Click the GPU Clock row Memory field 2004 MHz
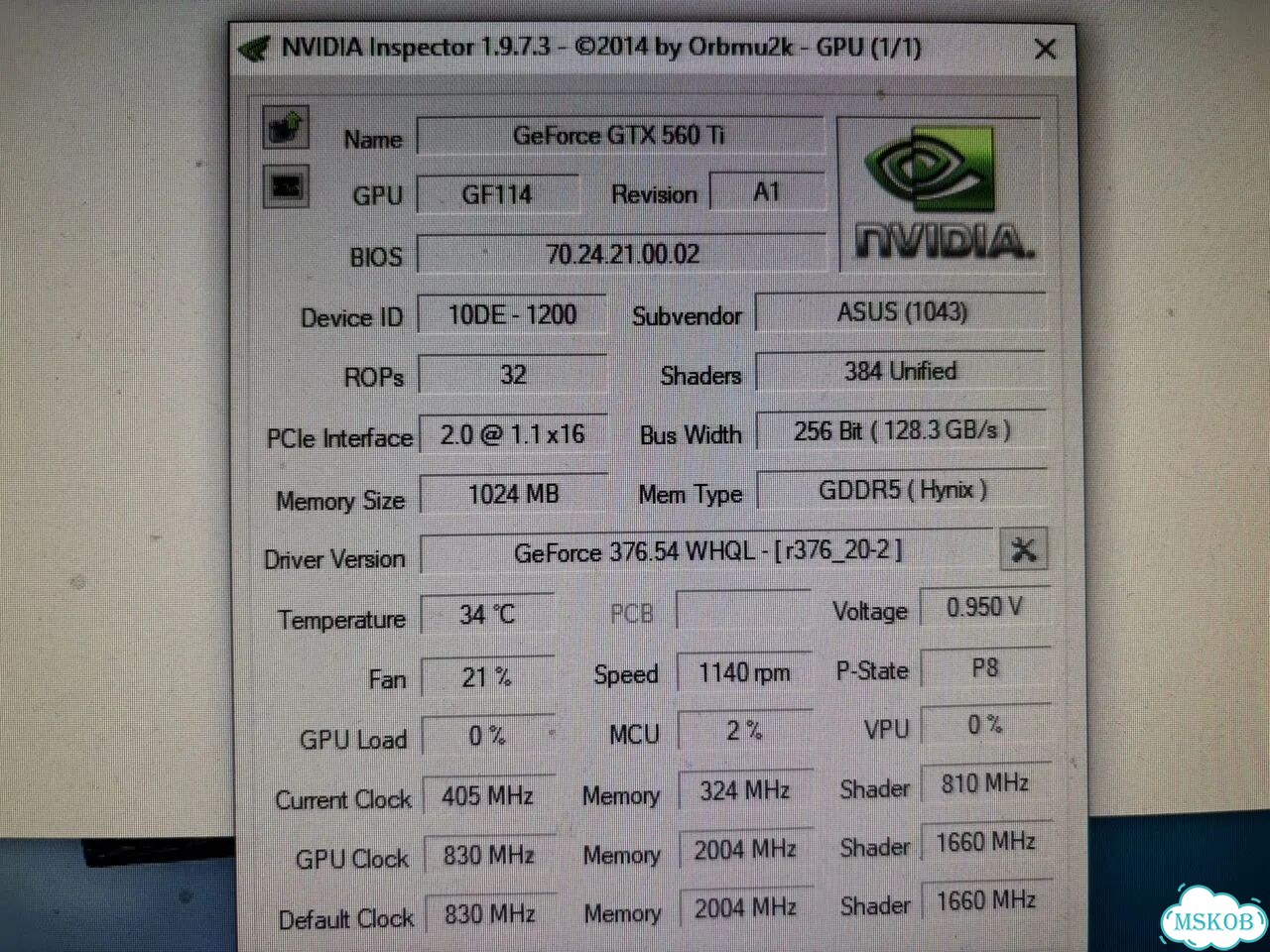The image size is (1270, 952). 745,849
